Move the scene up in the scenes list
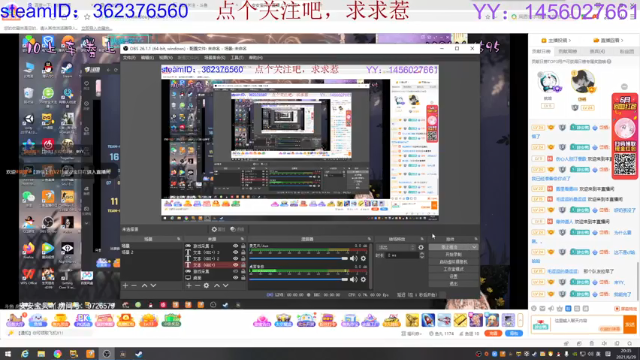640x360 pixels. [x=144, y=286]
